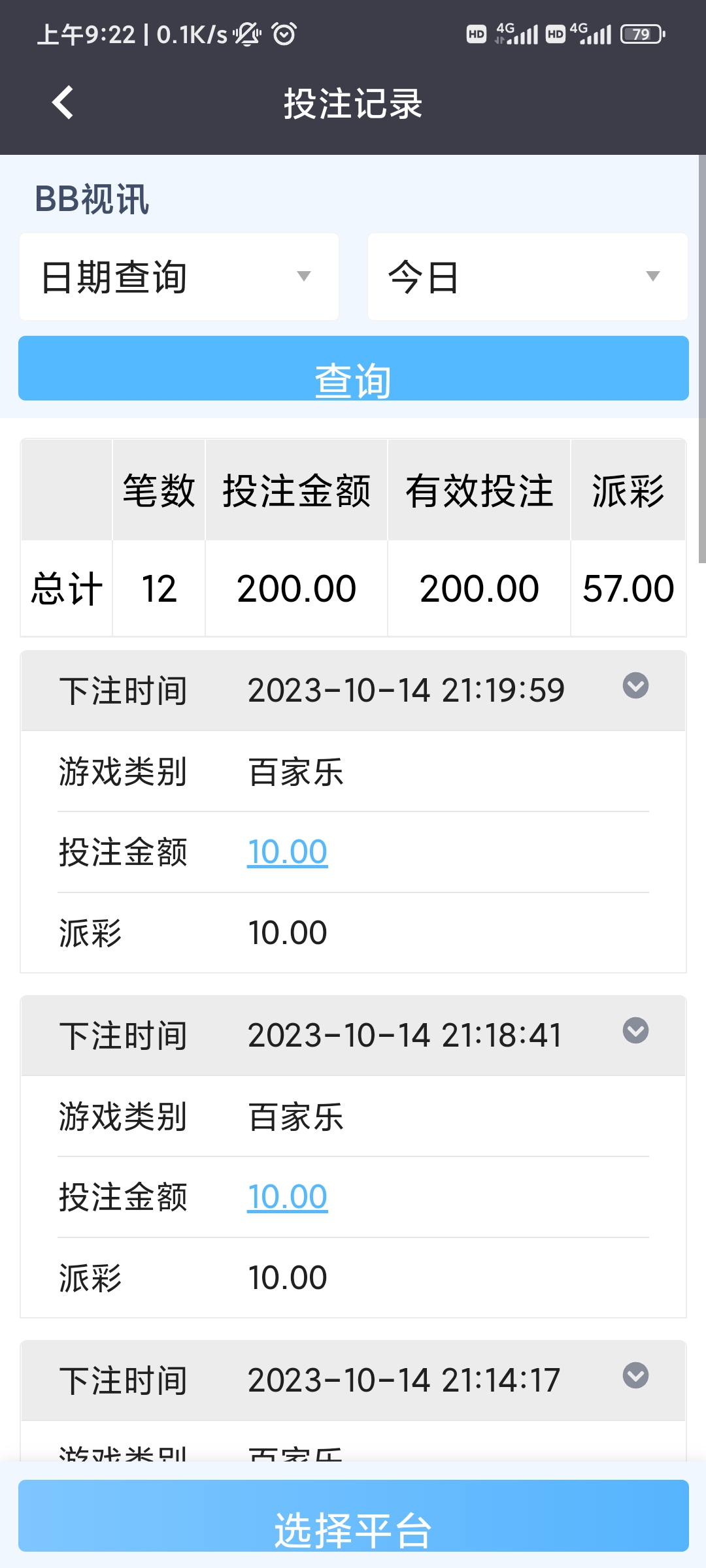Expand the 21:19:59 bet record chevron
This screenshot has height=1568, width=706.
(x=635, y=685)
